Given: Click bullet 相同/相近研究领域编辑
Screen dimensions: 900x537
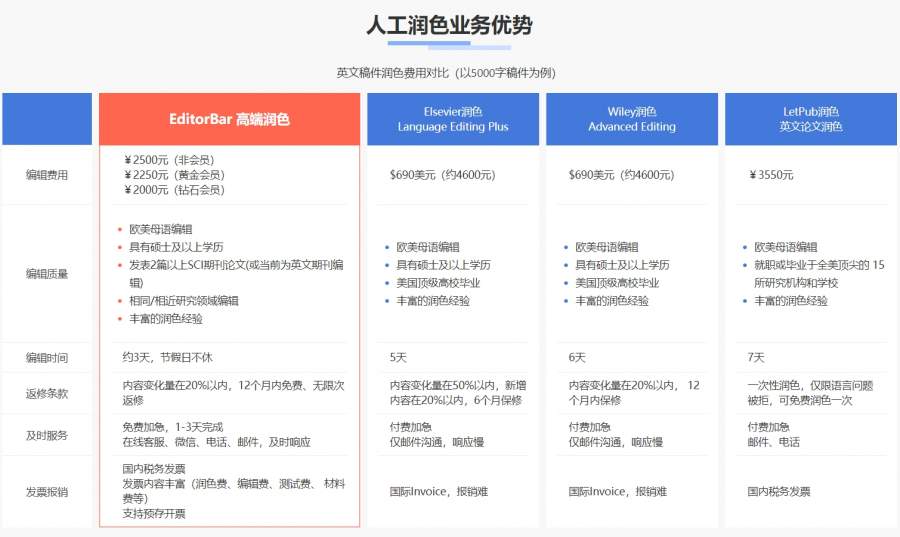Looking at the screenshot, I should pyautogui.click(x=184, y=301).
